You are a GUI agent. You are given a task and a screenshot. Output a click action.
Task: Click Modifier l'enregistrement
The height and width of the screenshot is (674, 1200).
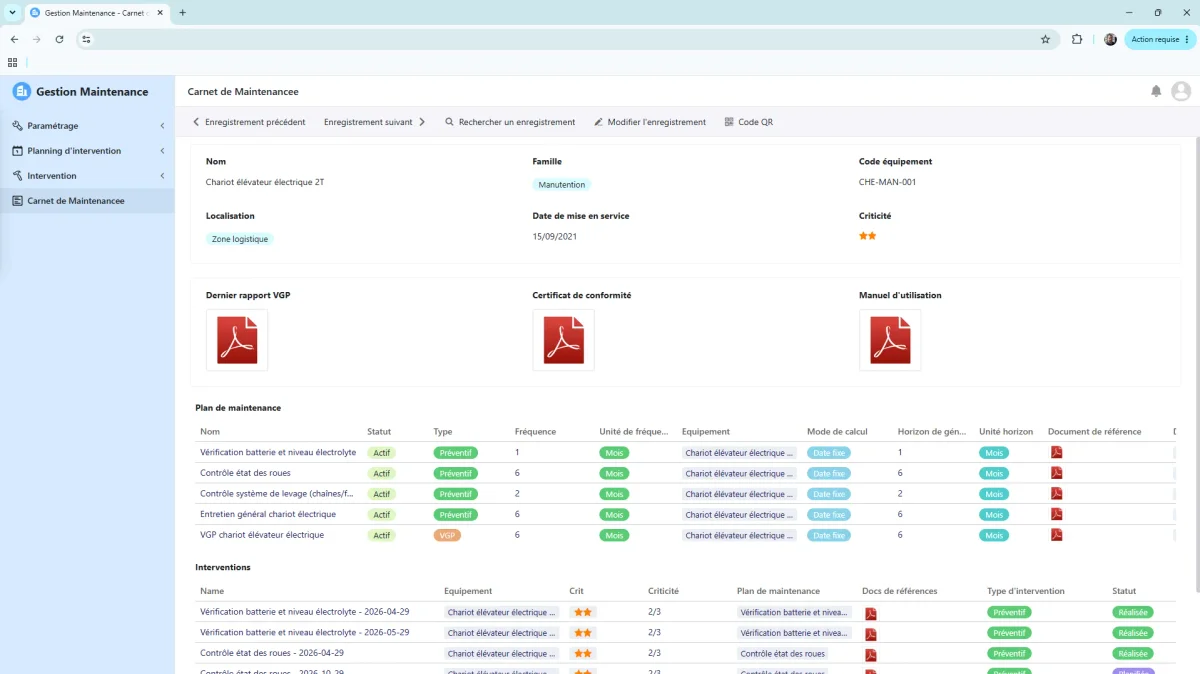point(650,122)
